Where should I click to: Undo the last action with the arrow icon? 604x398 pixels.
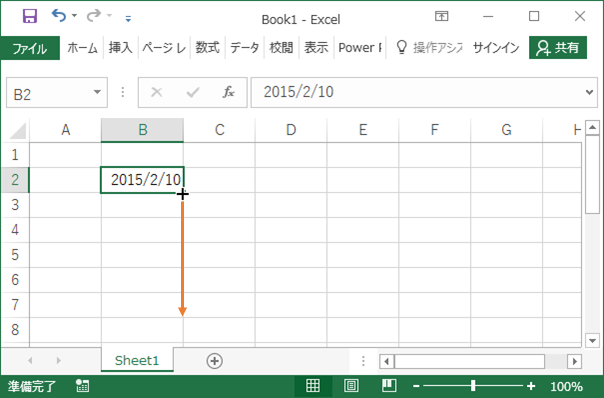pyautogui.click(x=59, y=16)
